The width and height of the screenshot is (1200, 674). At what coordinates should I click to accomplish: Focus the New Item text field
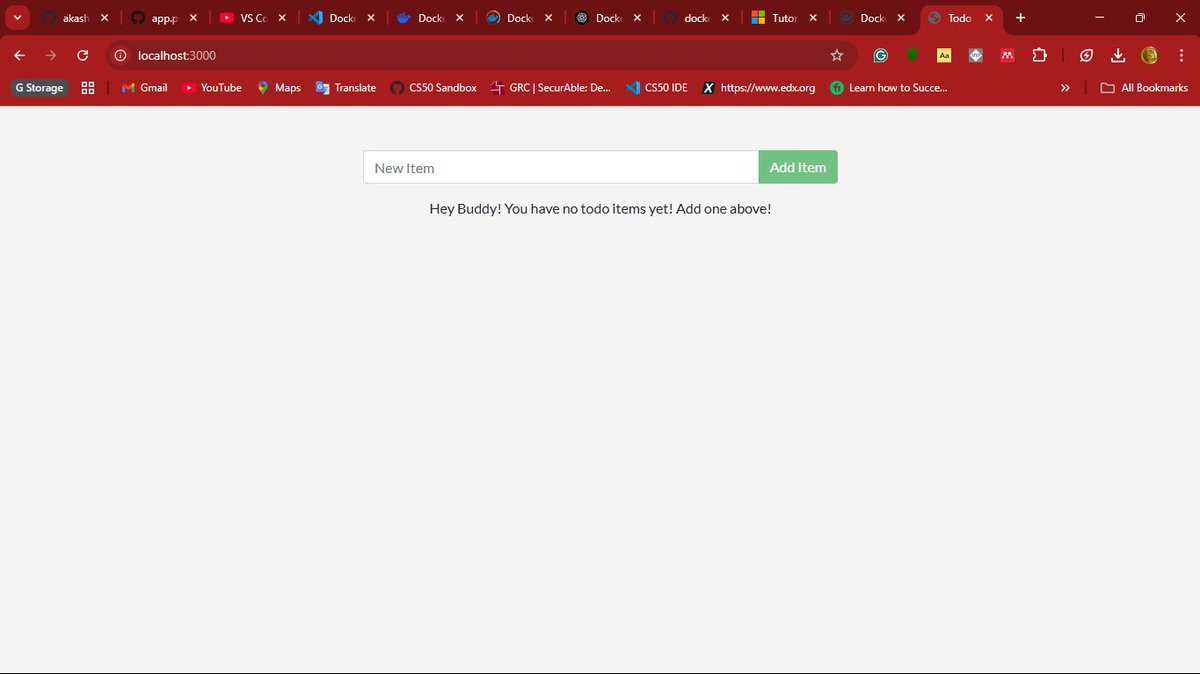[561, 167]
